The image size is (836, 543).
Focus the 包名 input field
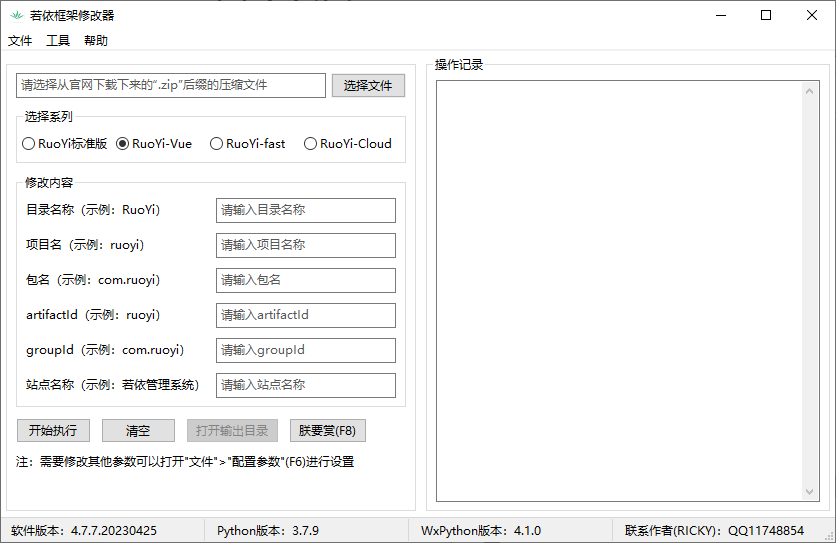pos(306,280)
